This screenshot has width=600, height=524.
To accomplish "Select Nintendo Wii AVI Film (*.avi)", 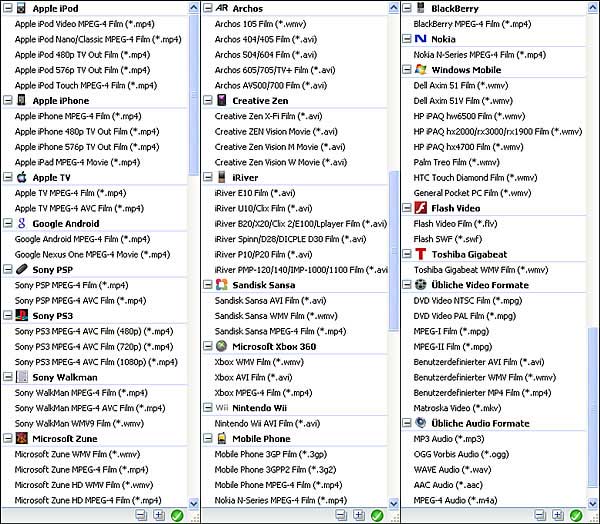I will tap(267, 423).
